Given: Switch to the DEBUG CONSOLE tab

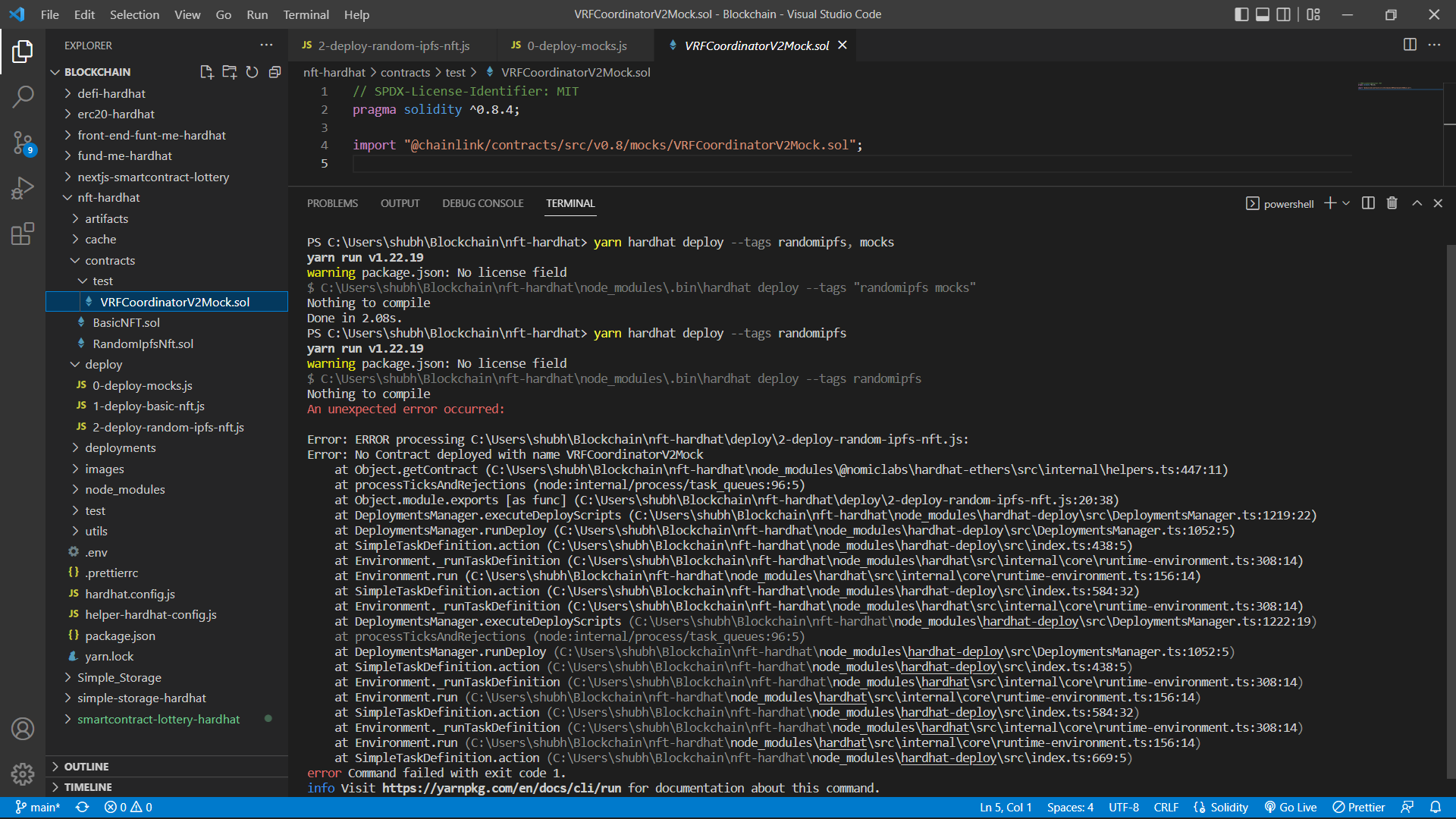Looking at the screenshot, I should pos(482,203).
